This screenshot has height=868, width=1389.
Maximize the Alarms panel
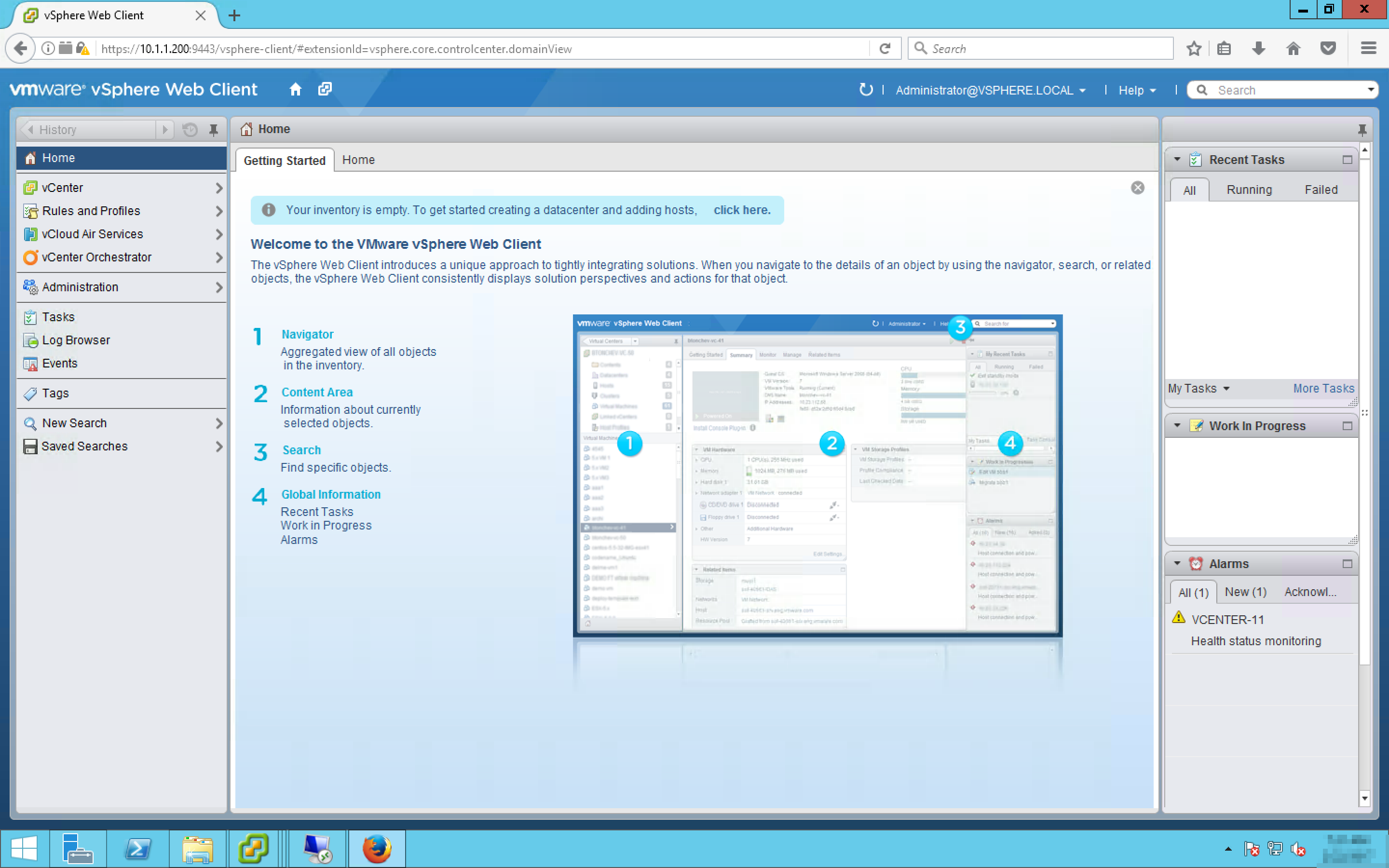tap(1347, 564)
